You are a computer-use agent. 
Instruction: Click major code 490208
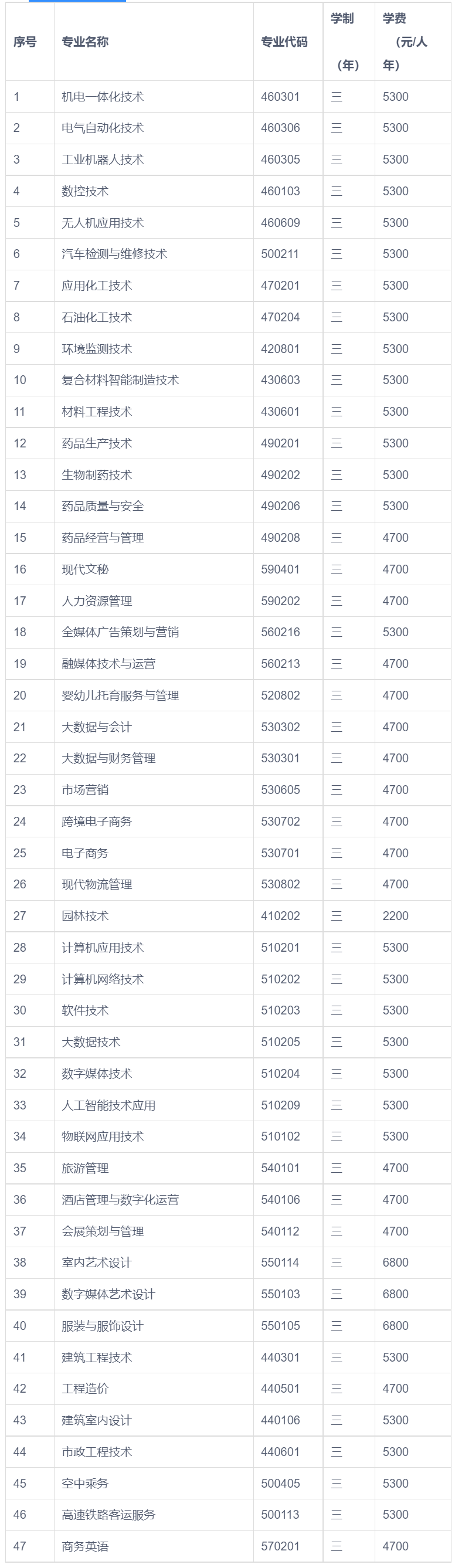click(x=280, y=538)
